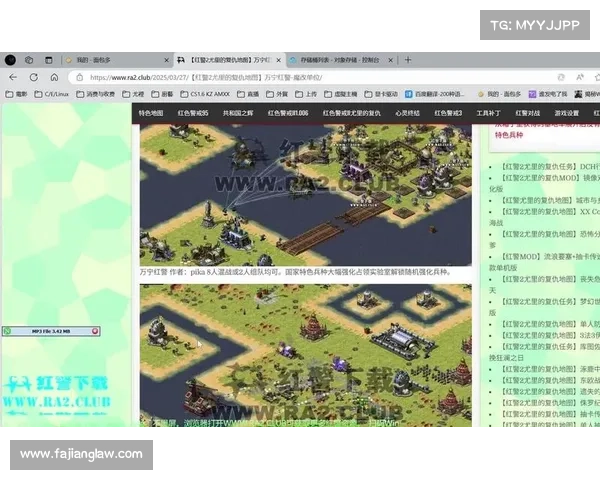Open the 游戏设置 navigation menu item
This screenshot has width=600, height=480.
566,114
